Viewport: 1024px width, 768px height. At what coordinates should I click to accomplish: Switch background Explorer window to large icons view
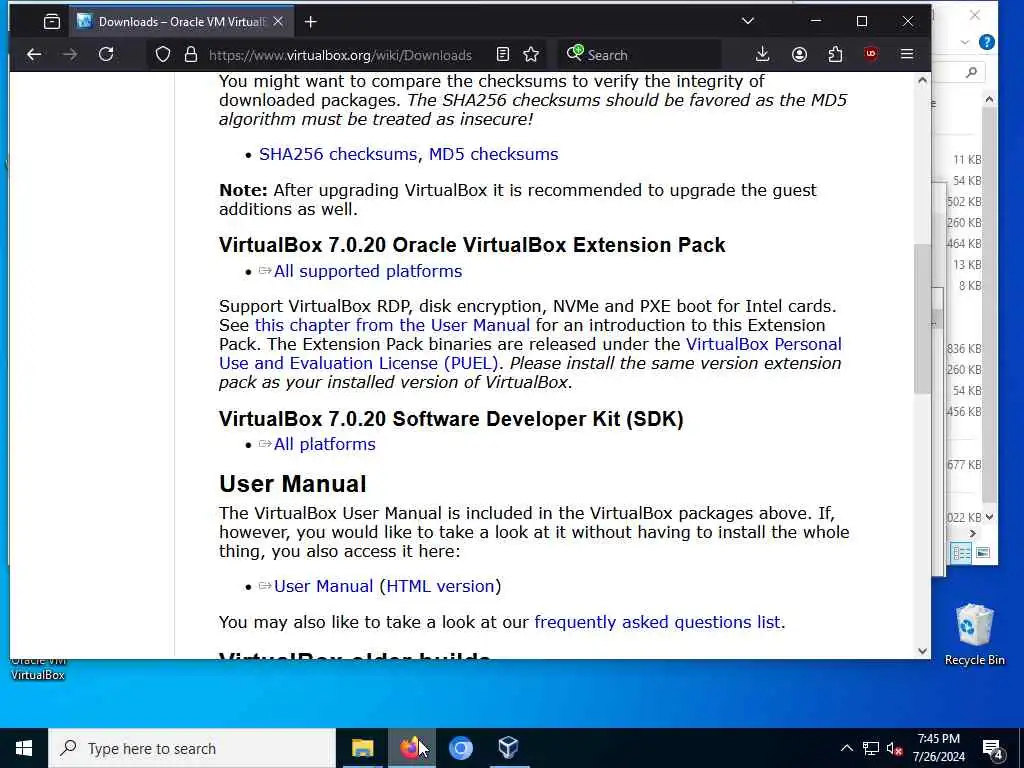pyautogui.click(x=983, y=553)
